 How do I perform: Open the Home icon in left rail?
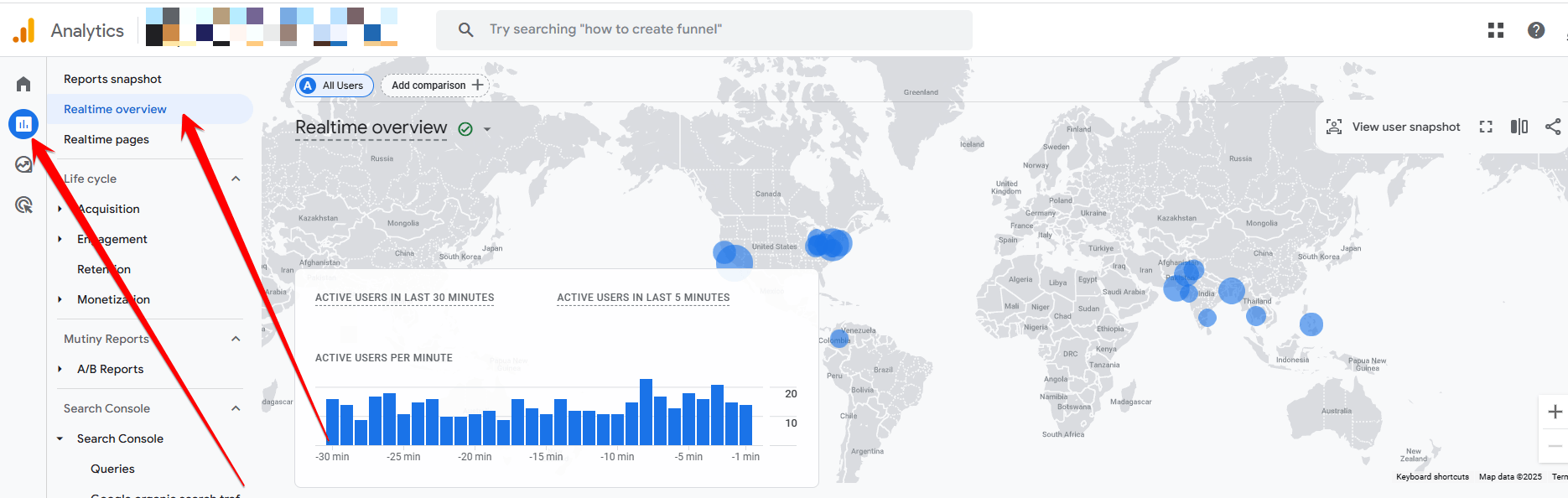23,84
